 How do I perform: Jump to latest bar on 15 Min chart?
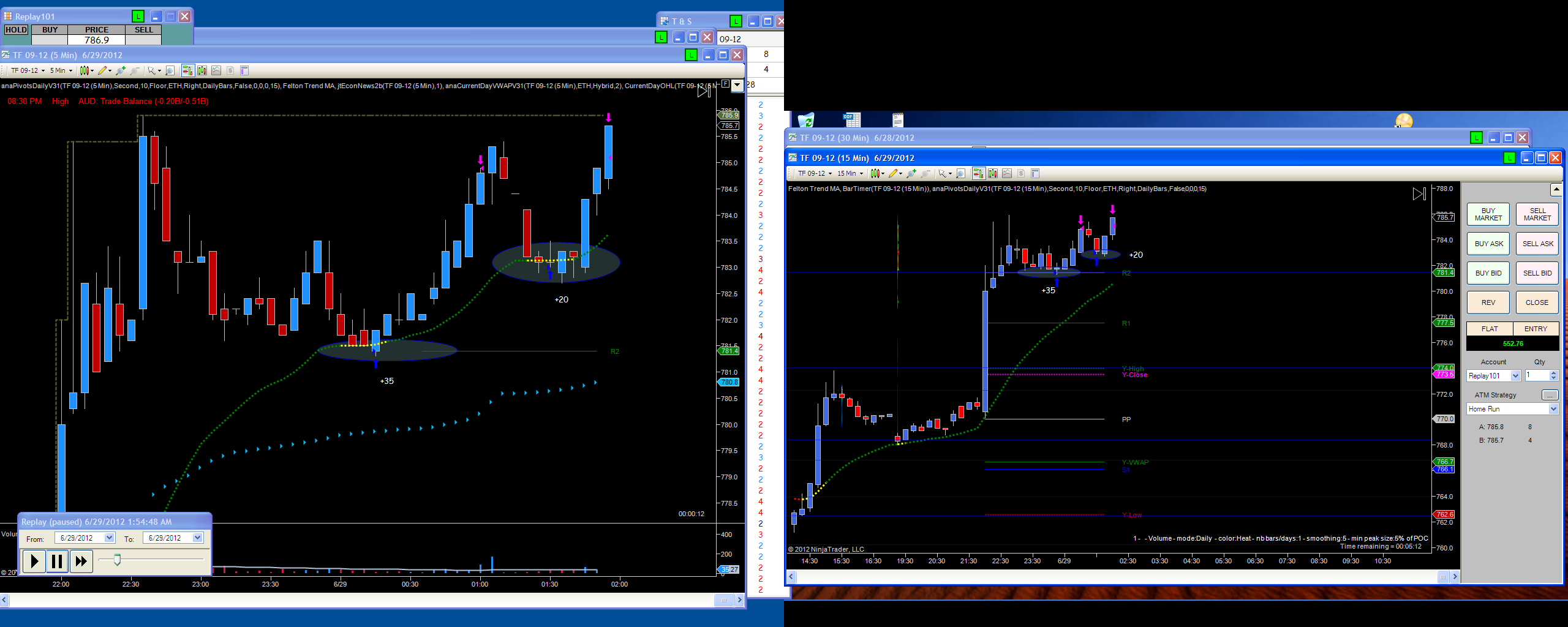coord(1419,194)
